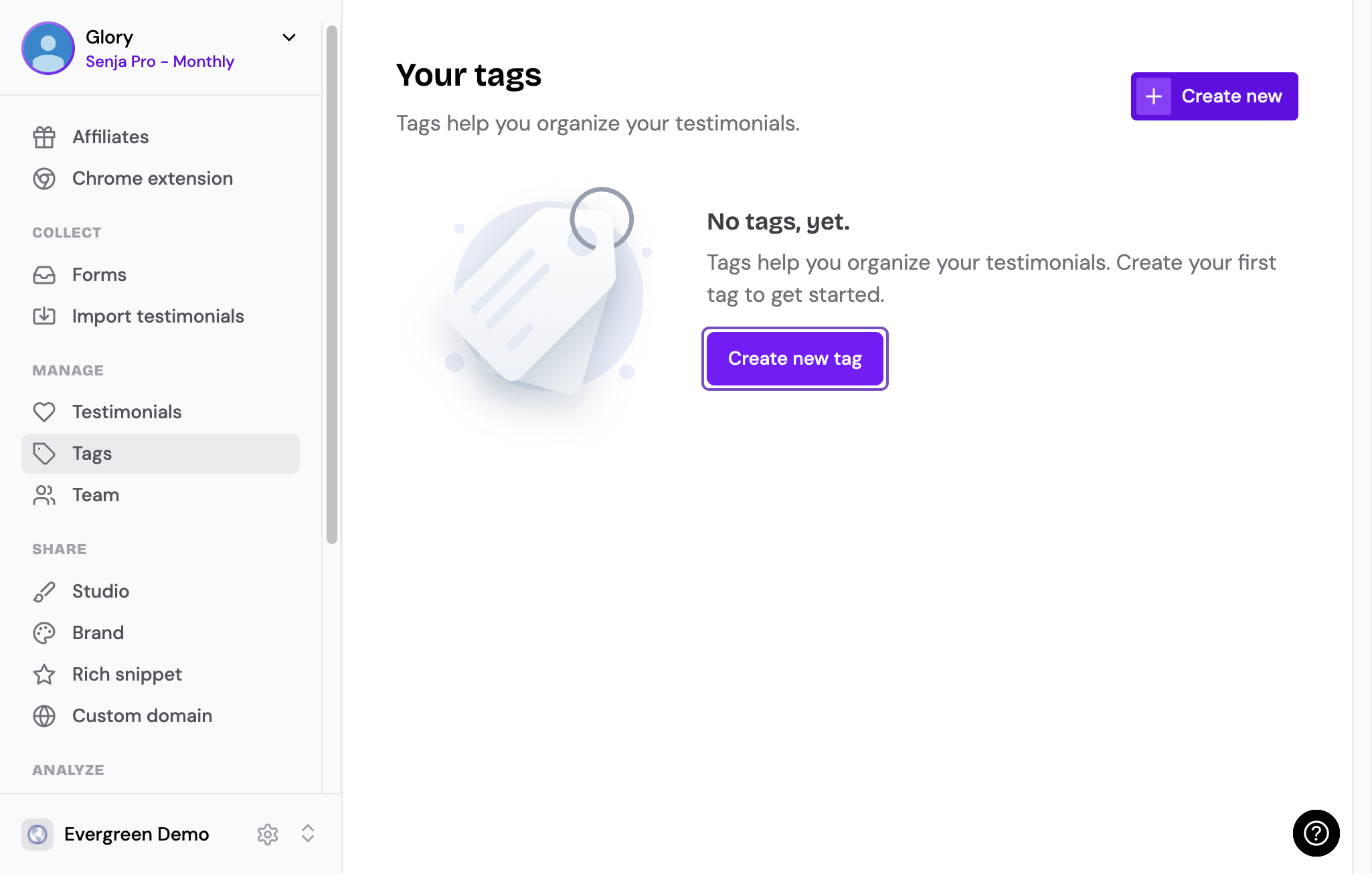Click the Affiliates gift icon
This screenshot has width=1372, height=874.
click(x=44, y=137)
